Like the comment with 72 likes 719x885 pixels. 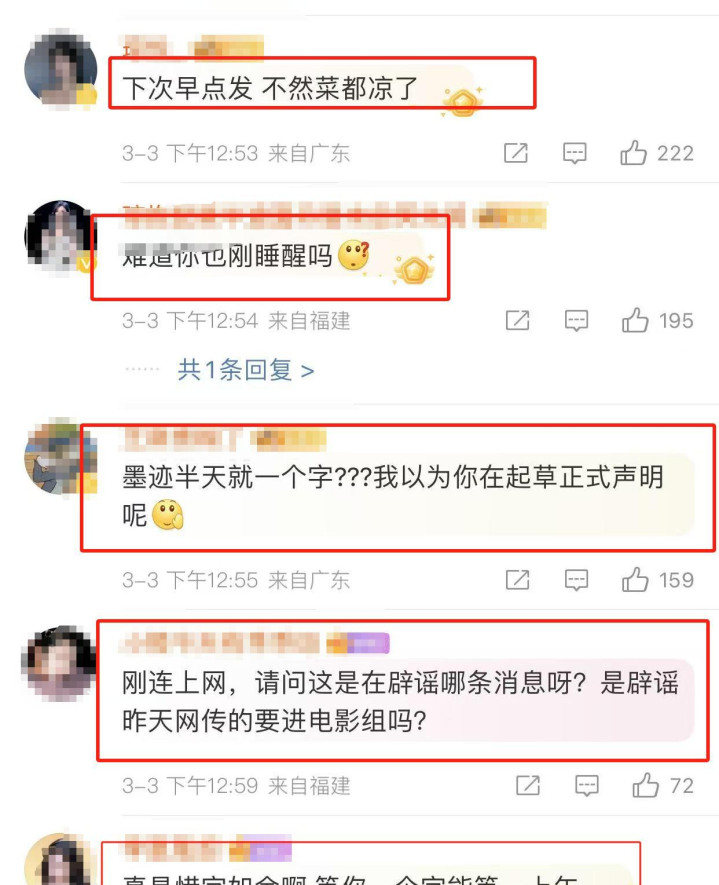pyautogui.click(x=646, y=785)
